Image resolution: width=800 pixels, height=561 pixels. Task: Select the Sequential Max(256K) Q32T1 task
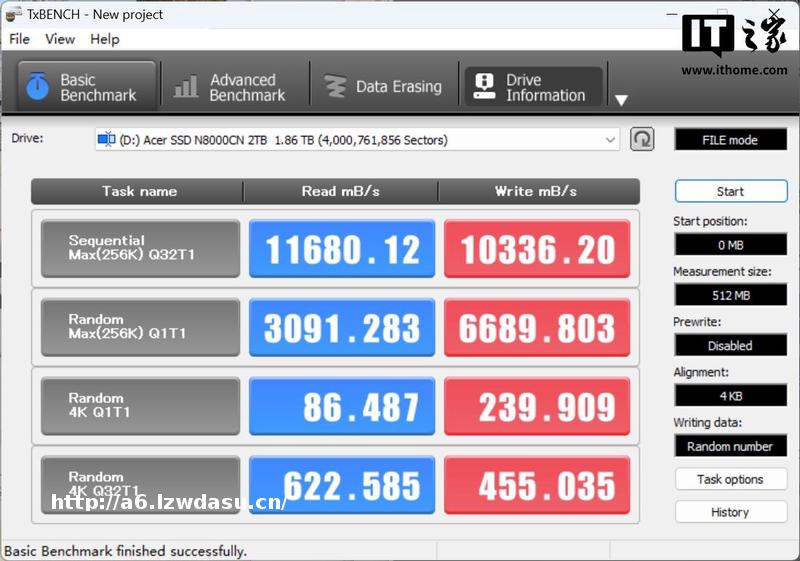pos(140,248)
